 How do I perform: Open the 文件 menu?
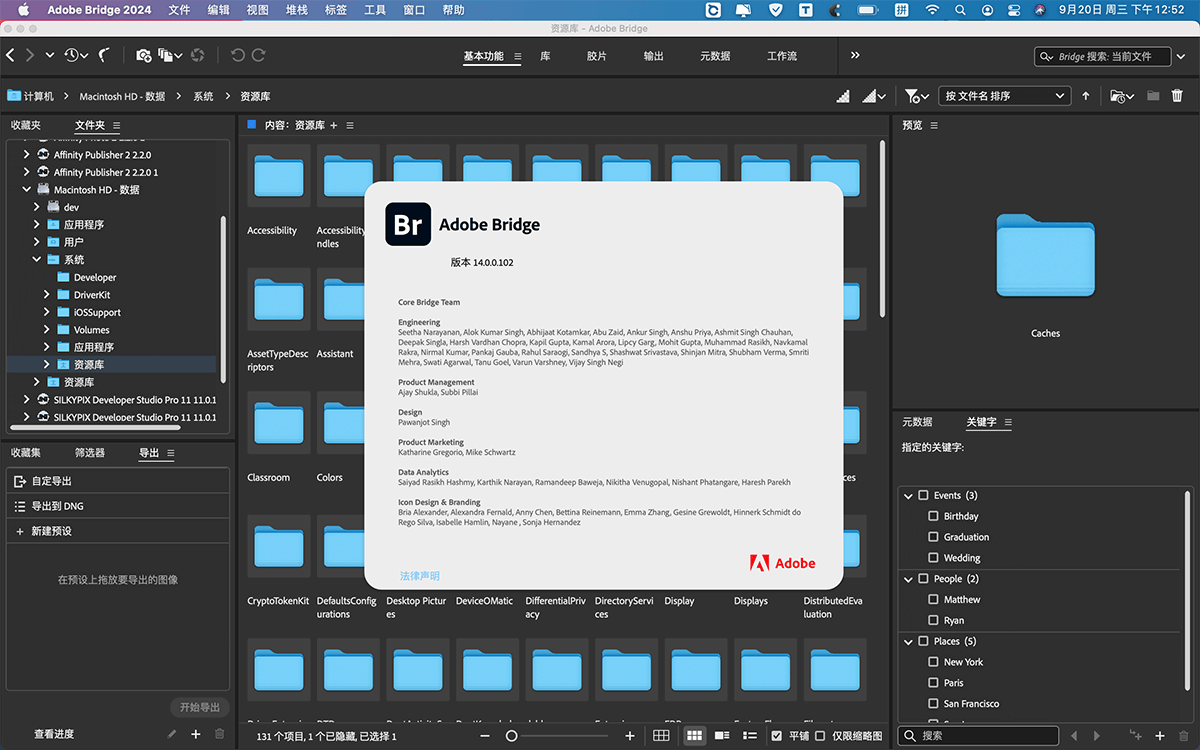(179, 10)
